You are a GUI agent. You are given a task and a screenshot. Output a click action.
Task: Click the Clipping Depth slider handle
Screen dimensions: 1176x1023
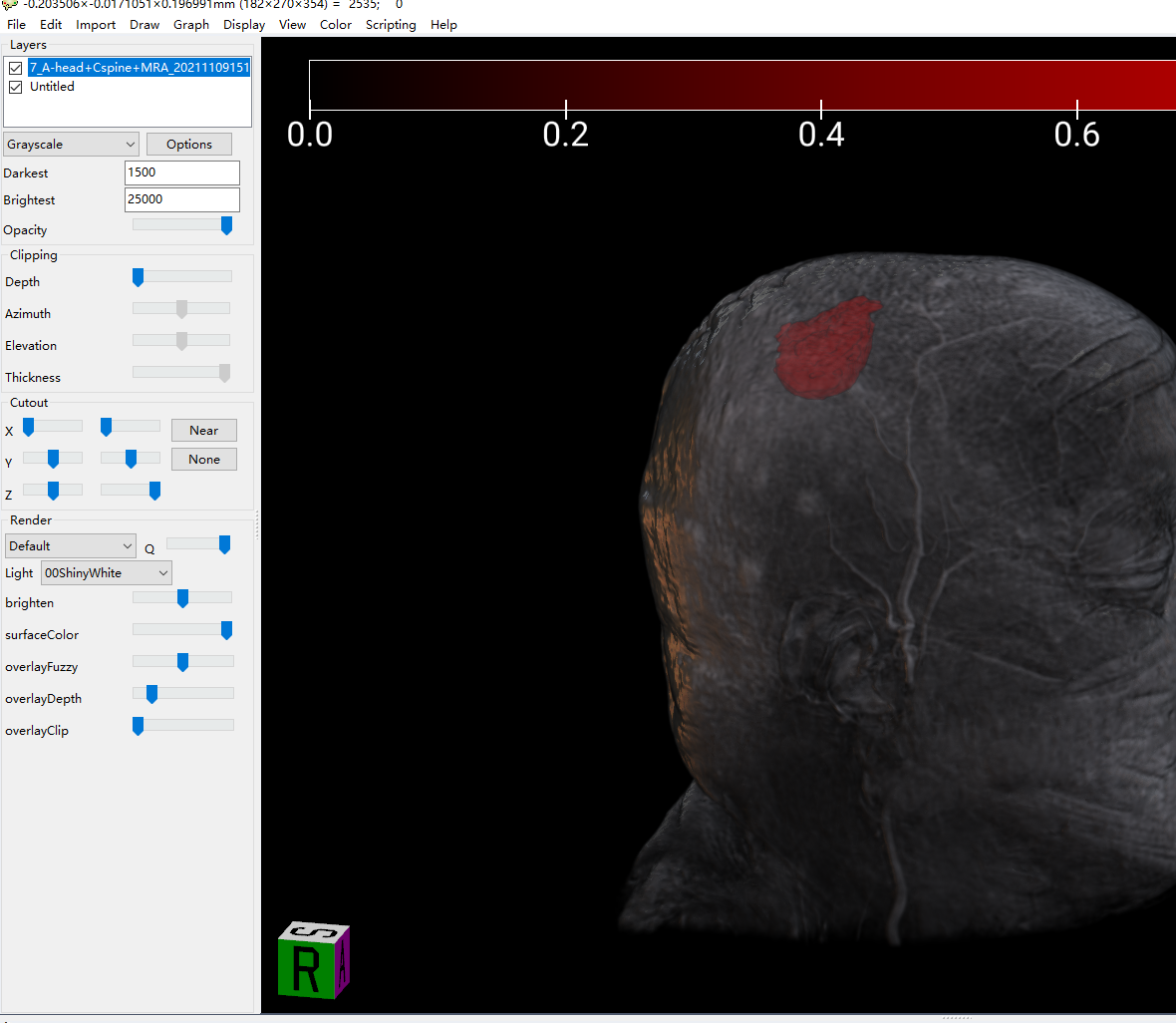click(x=138, y=278)
